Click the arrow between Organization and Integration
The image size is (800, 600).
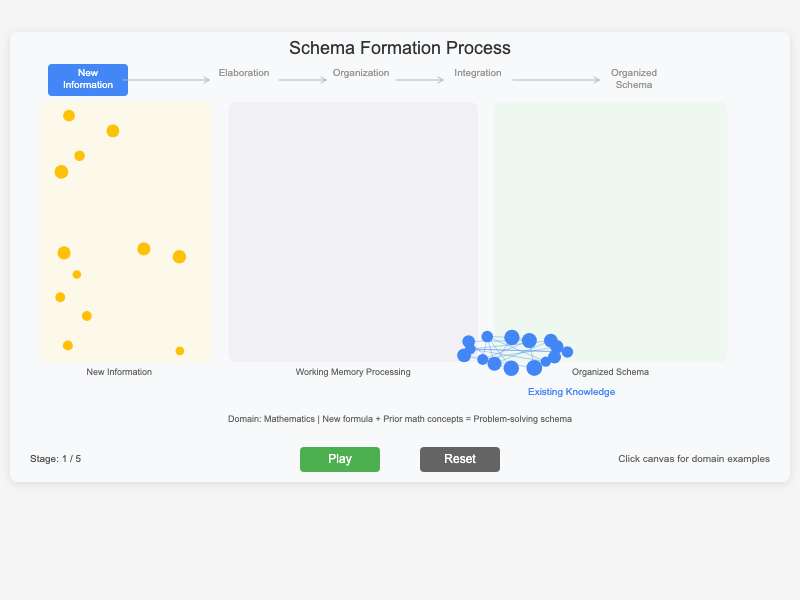click(418, 78)
